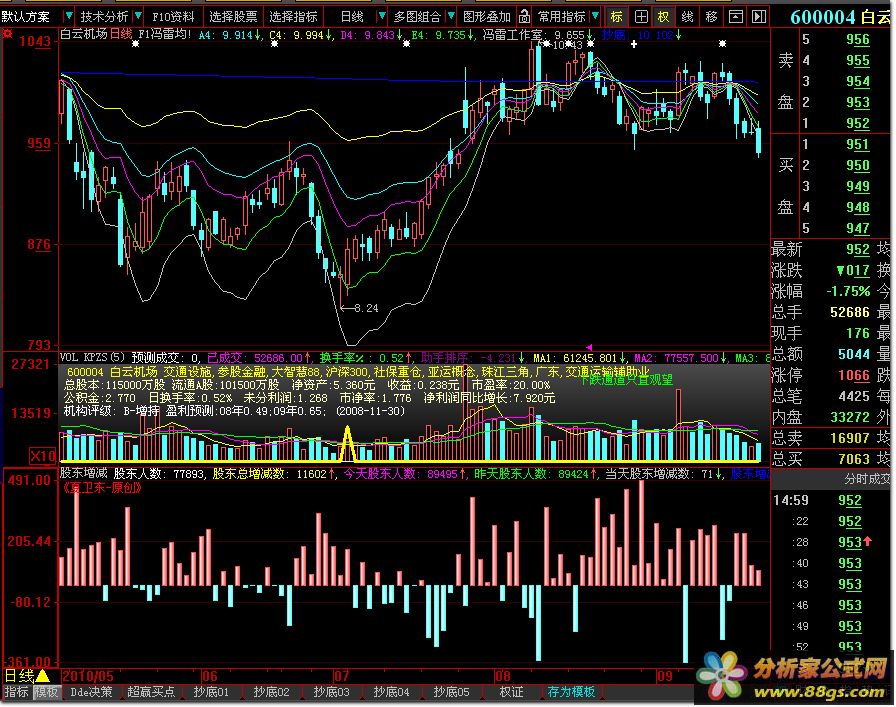Select the 抄底03 template tab
Viewport: 896px width, 707px height.
point(331,692)
